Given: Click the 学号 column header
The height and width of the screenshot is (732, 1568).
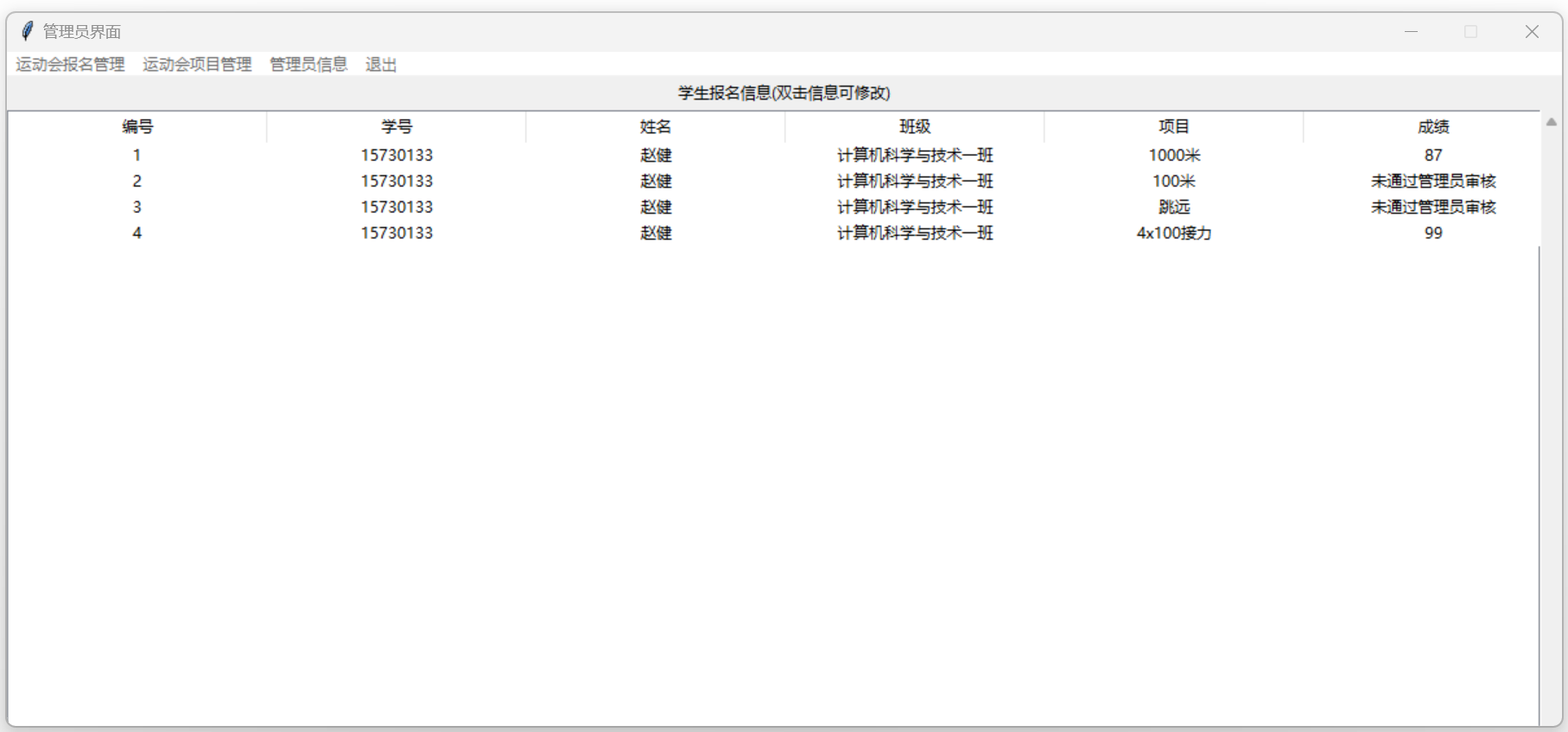Looking at the screenshot, I should point(397,127).
